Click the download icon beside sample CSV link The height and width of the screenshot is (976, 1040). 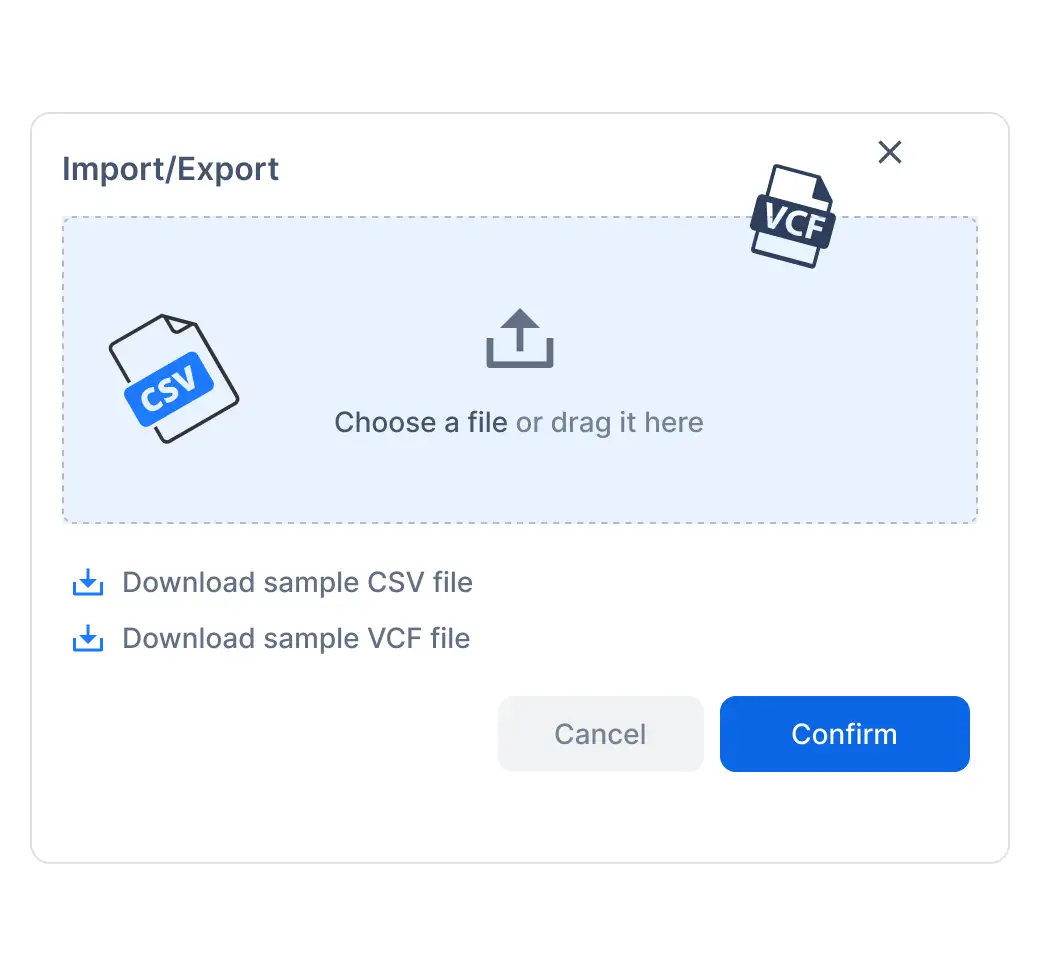tap(87, 582)
